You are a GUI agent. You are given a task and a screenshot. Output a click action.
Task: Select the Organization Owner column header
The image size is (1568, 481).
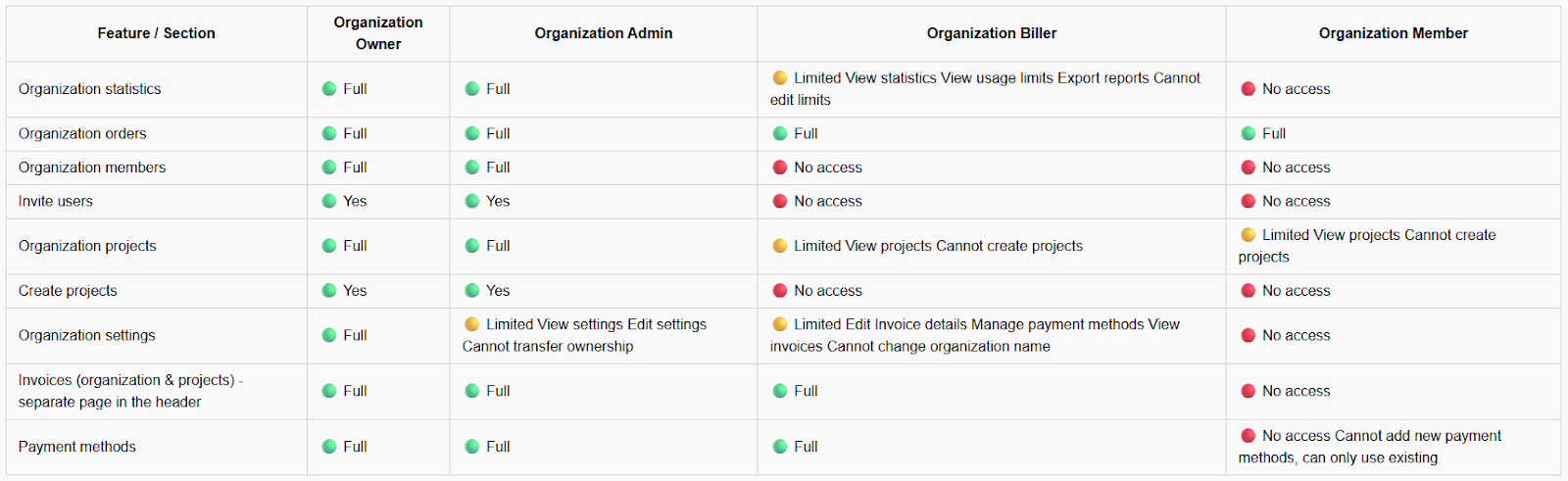[378, 33]
